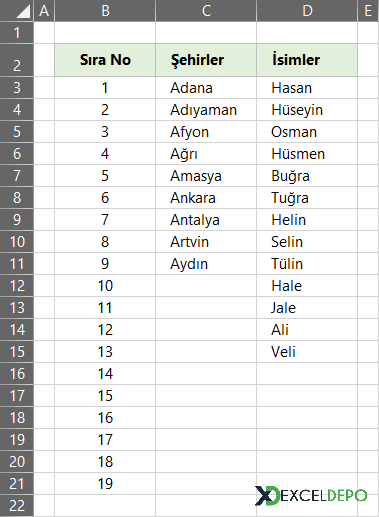The width and height of the screenshot is (379, 517).
Task: Select column A header
Action: [x=44, y=11]
